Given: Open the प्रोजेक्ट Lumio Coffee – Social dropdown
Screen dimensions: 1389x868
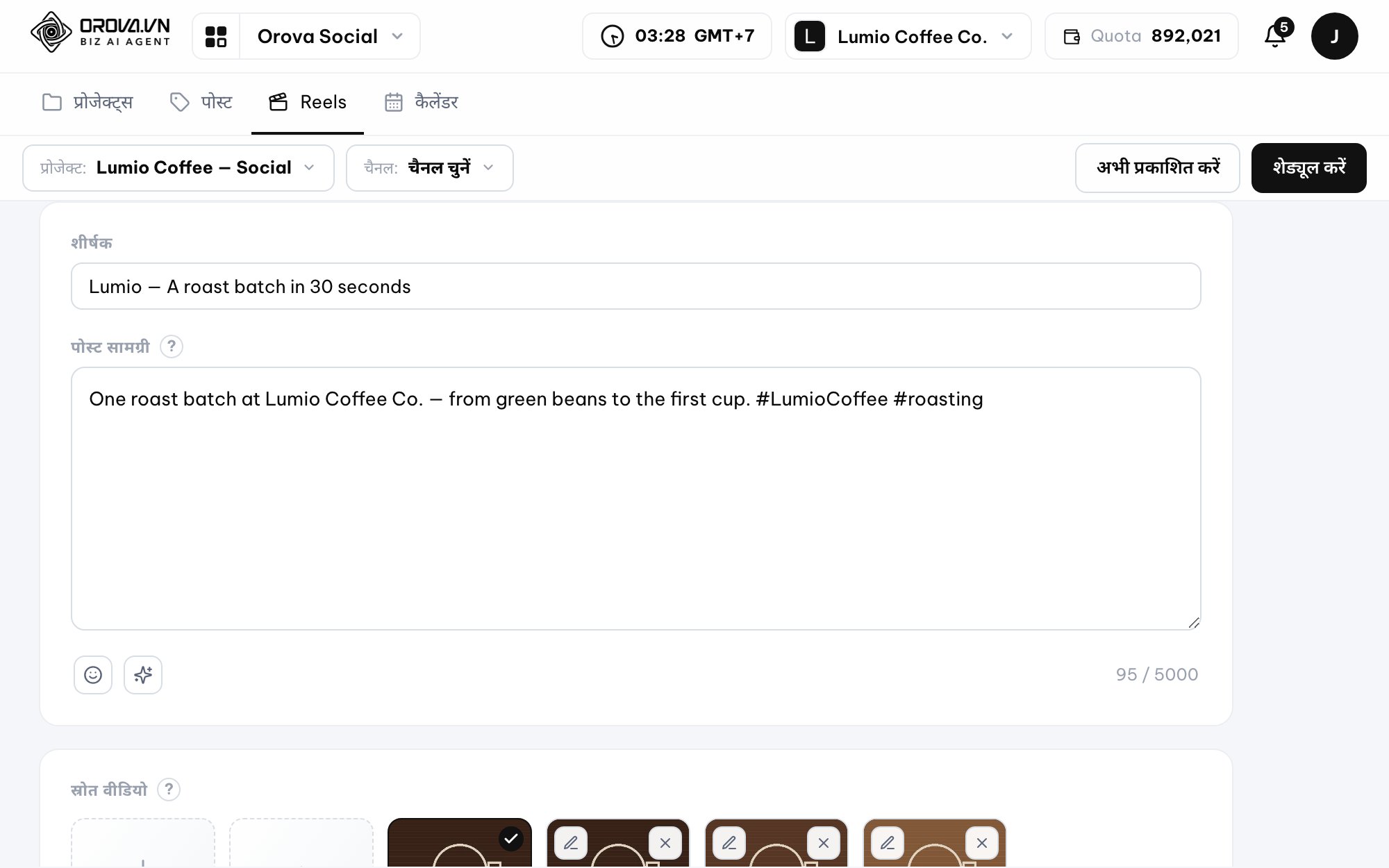Looking at the screenshot, I should click(178, 168).
